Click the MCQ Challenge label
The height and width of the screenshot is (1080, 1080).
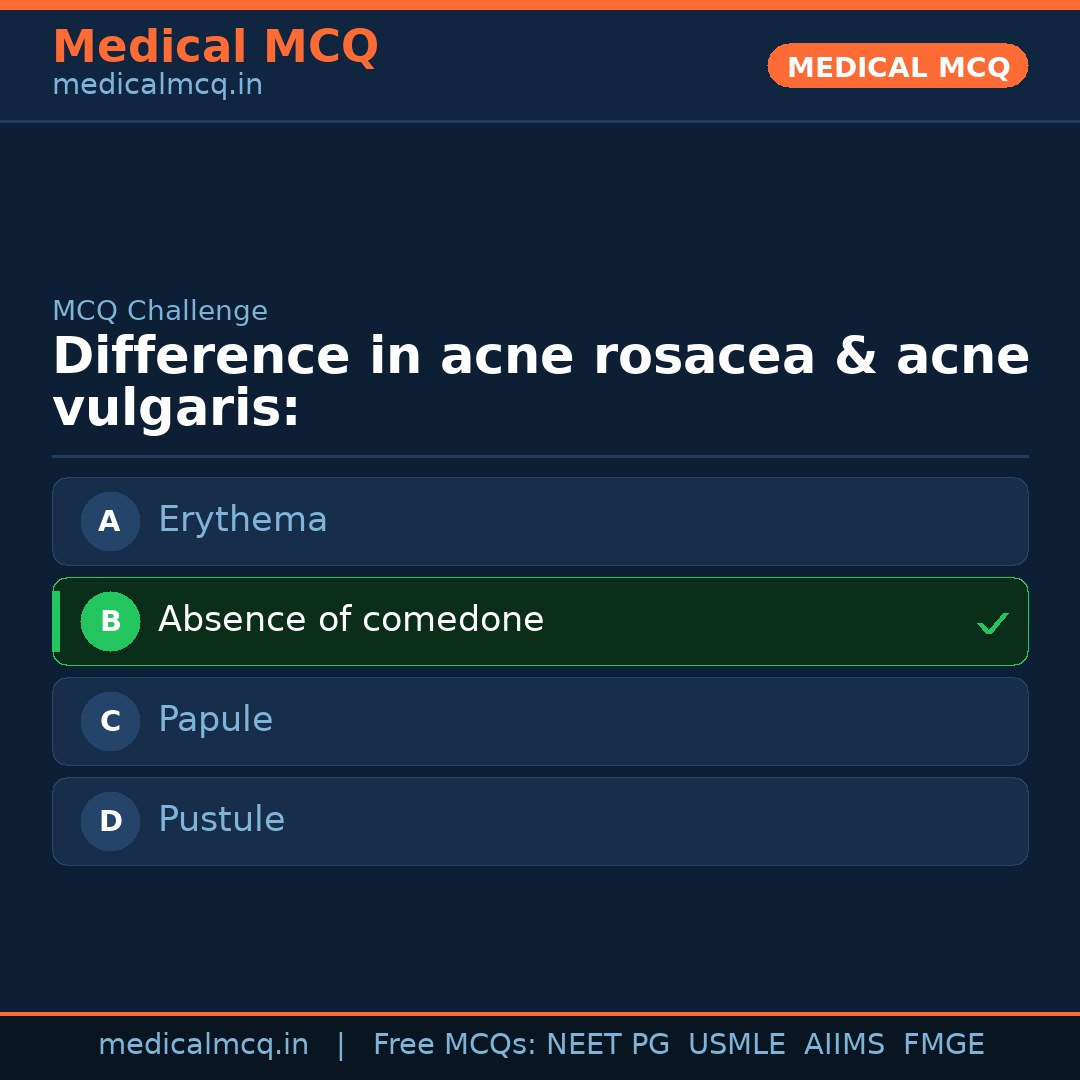[160, 311]
